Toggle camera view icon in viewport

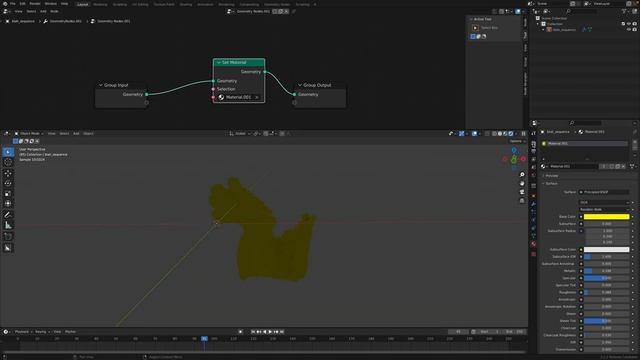[522, 192]
